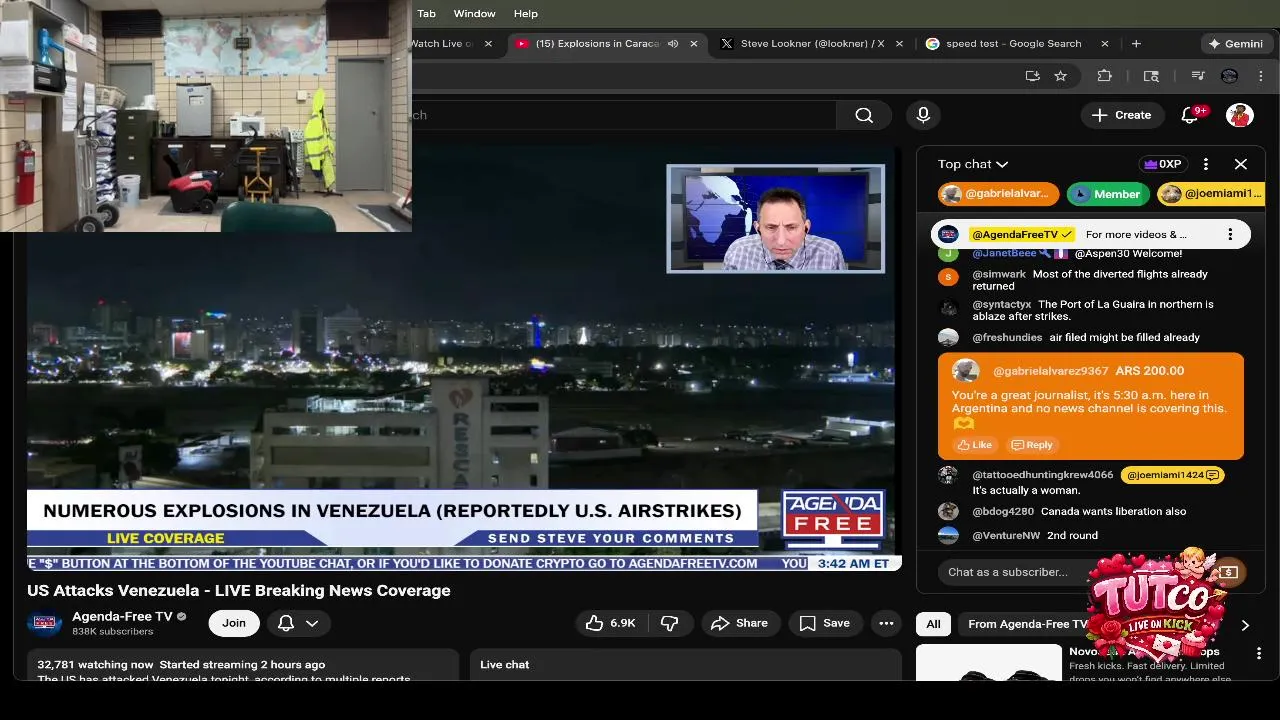Click the YouTube search magnifier button
This screenshot has height=720, width=1280.
(864, 115)
